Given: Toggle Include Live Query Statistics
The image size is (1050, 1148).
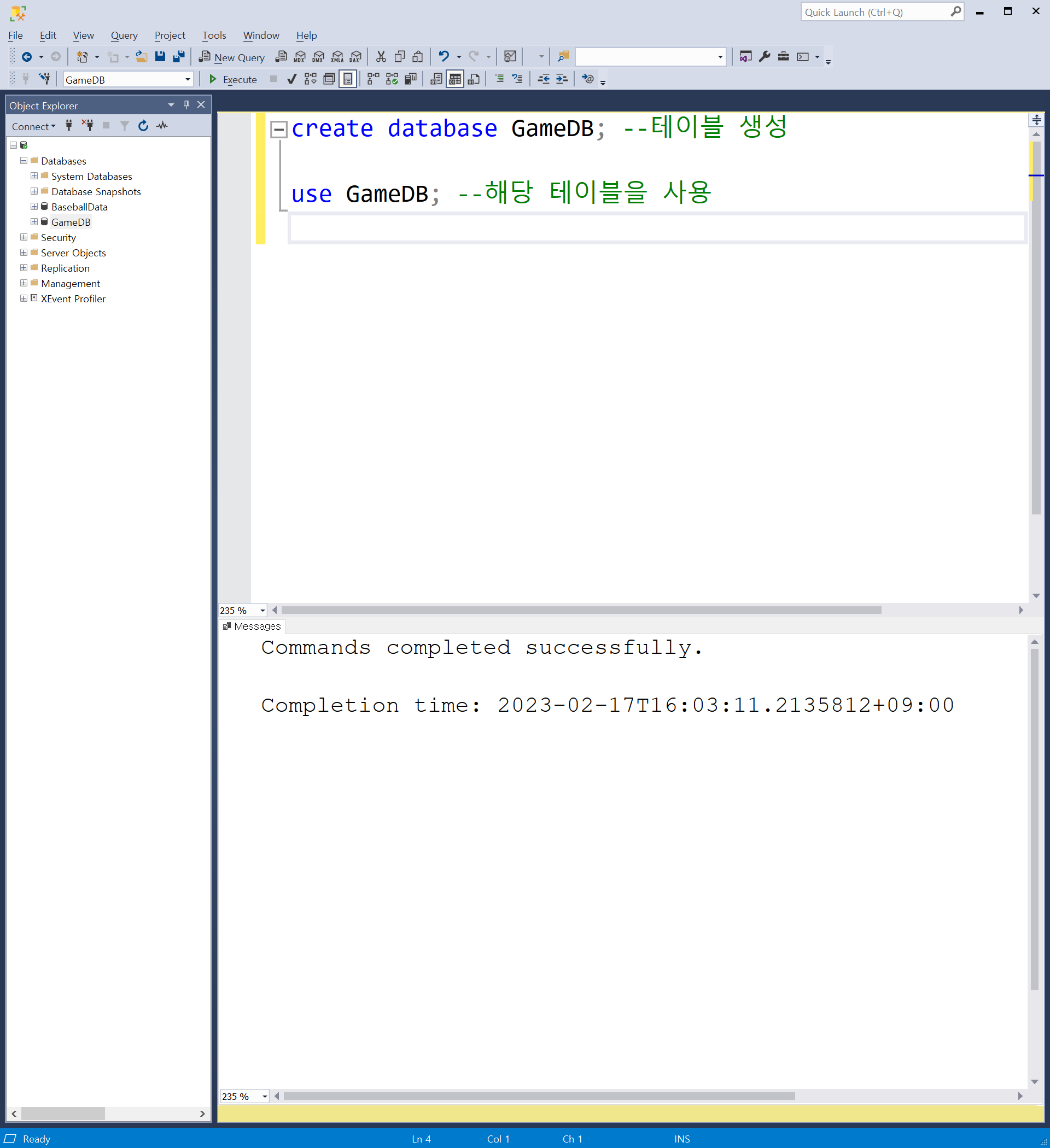Looking at the screenshot, I should (x=392, y=79).
